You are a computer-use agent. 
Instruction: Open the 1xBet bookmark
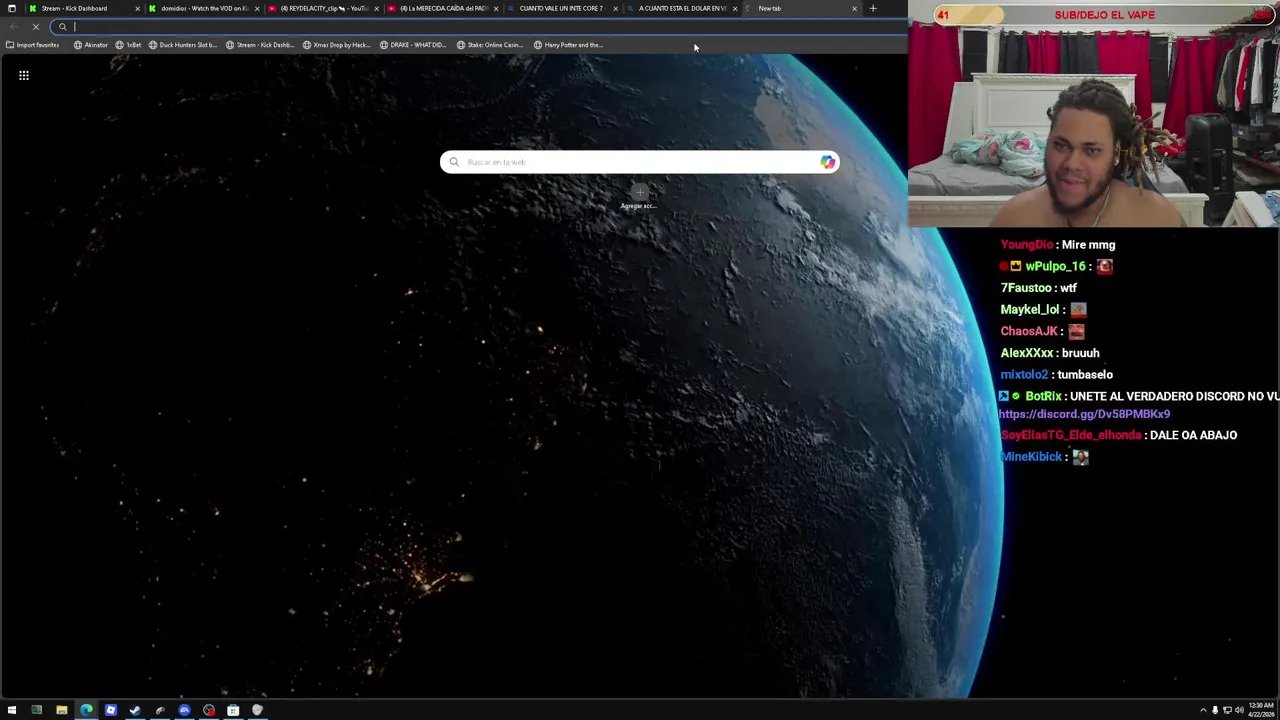(128, 45)
